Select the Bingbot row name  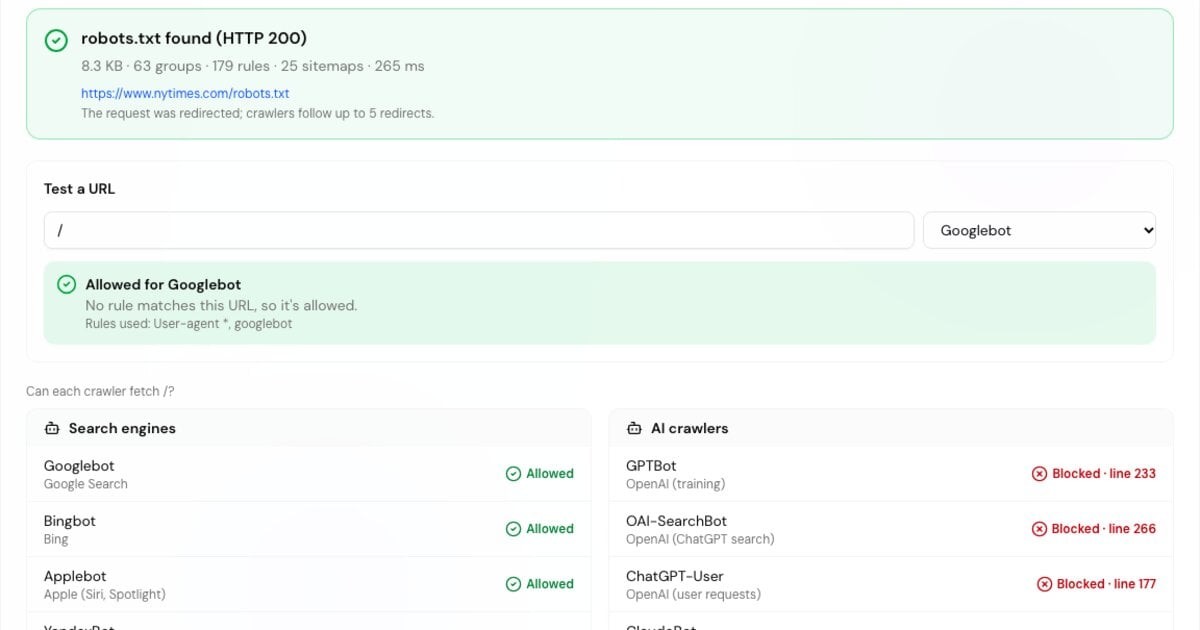[70, 521]
